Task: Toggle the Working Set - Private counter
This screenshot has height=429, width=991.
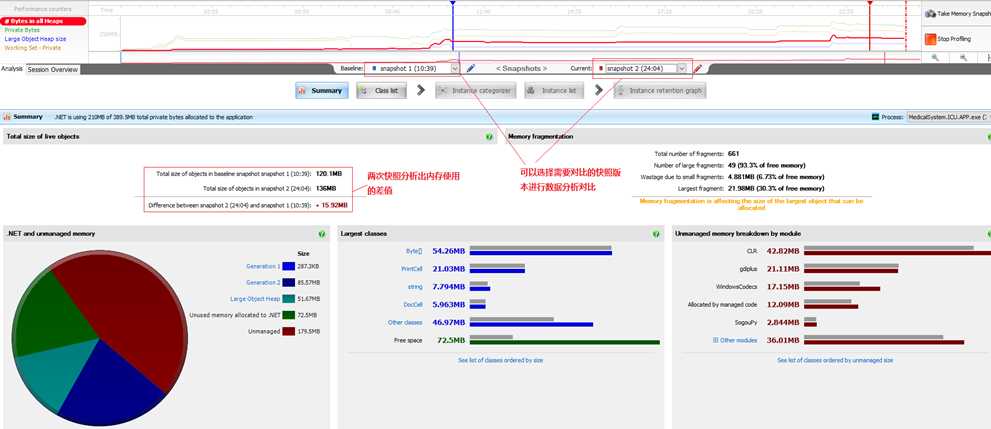Action: pos(33,47)
